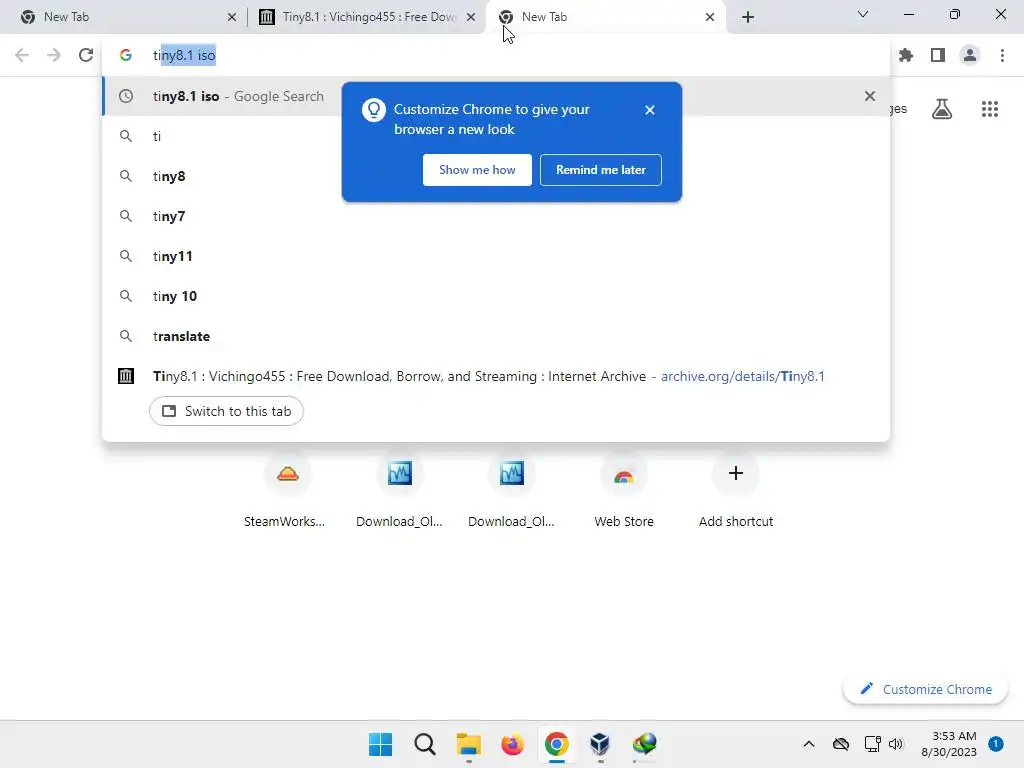Dismiss the Customize Chrome popup

[x=650, y=110]
